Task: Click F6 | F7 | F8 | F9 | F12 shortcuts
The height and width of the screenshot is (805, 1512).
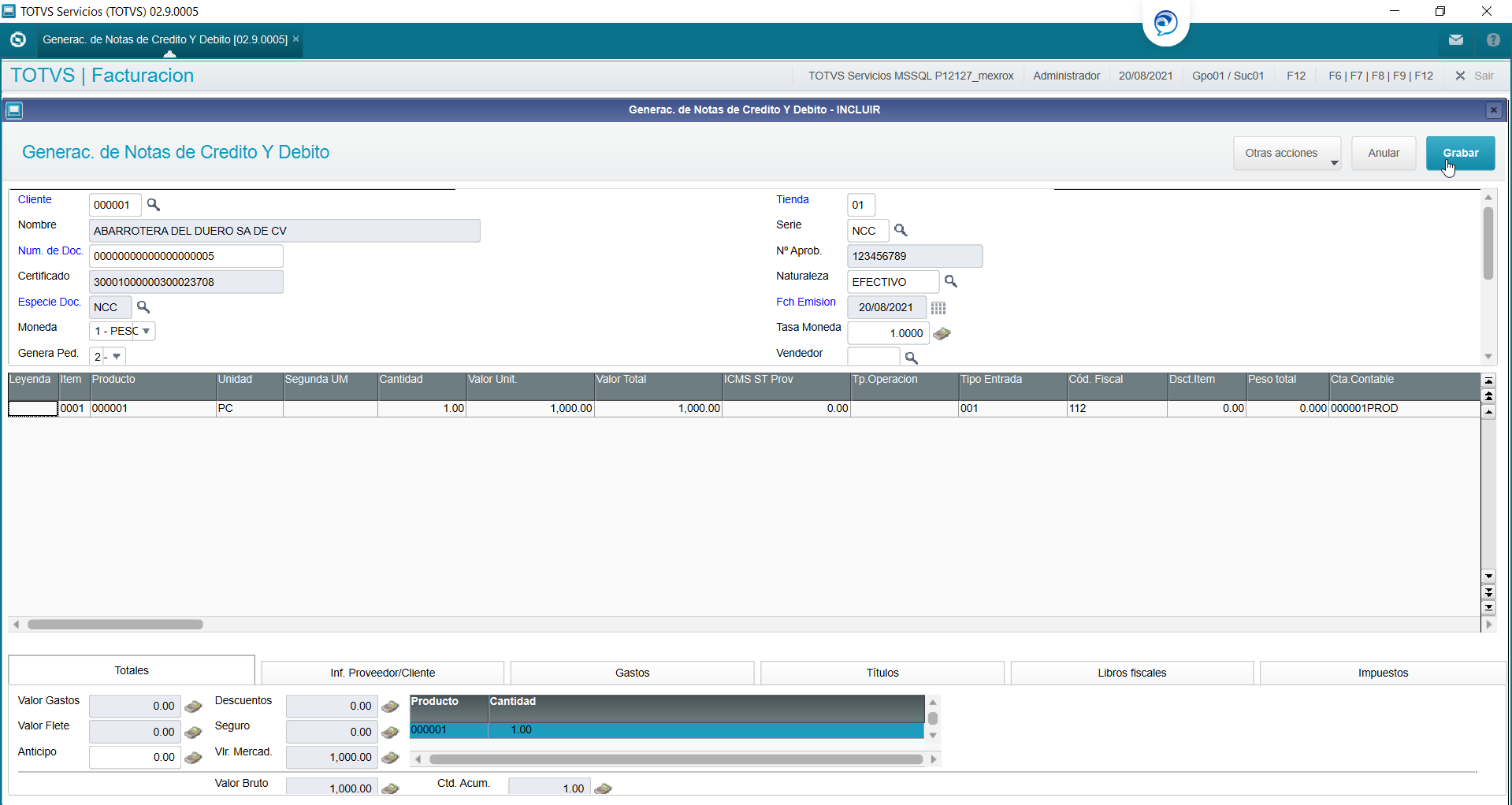Action: click(x=1380, y=76)
